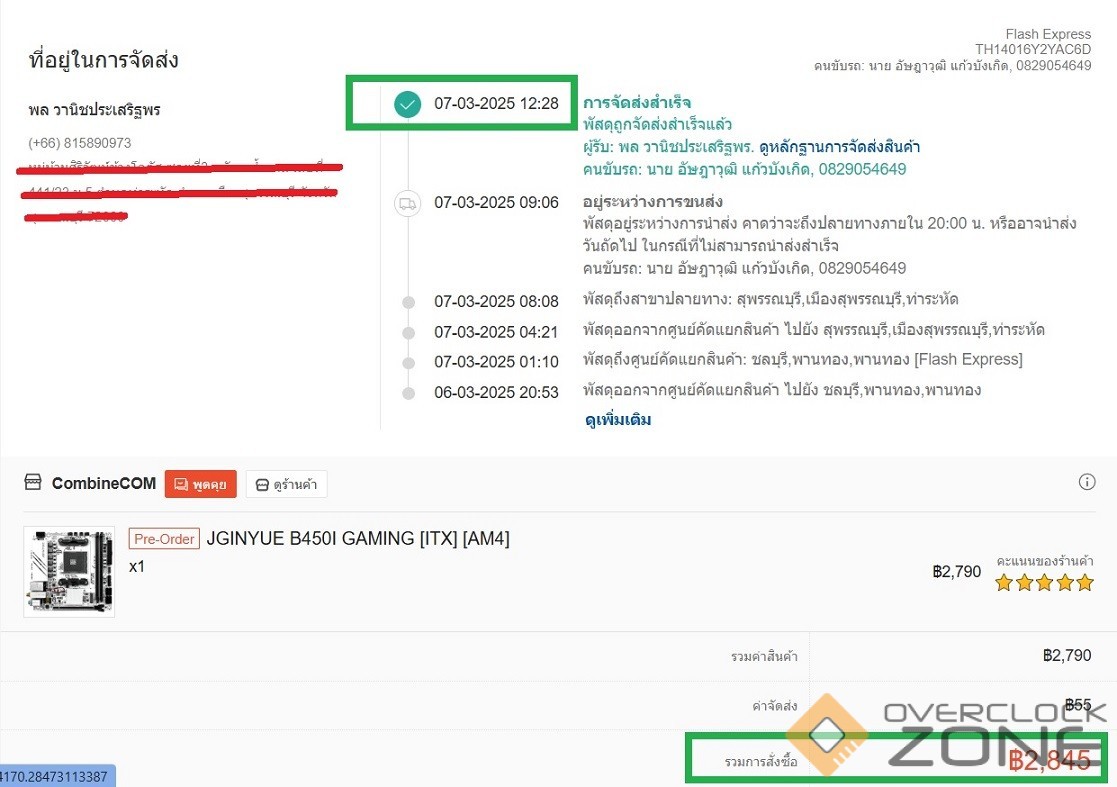Viewport: 1117px width, 787px height.
Task: Click the orange chat button พูดคุย
Action: (200, 484)
